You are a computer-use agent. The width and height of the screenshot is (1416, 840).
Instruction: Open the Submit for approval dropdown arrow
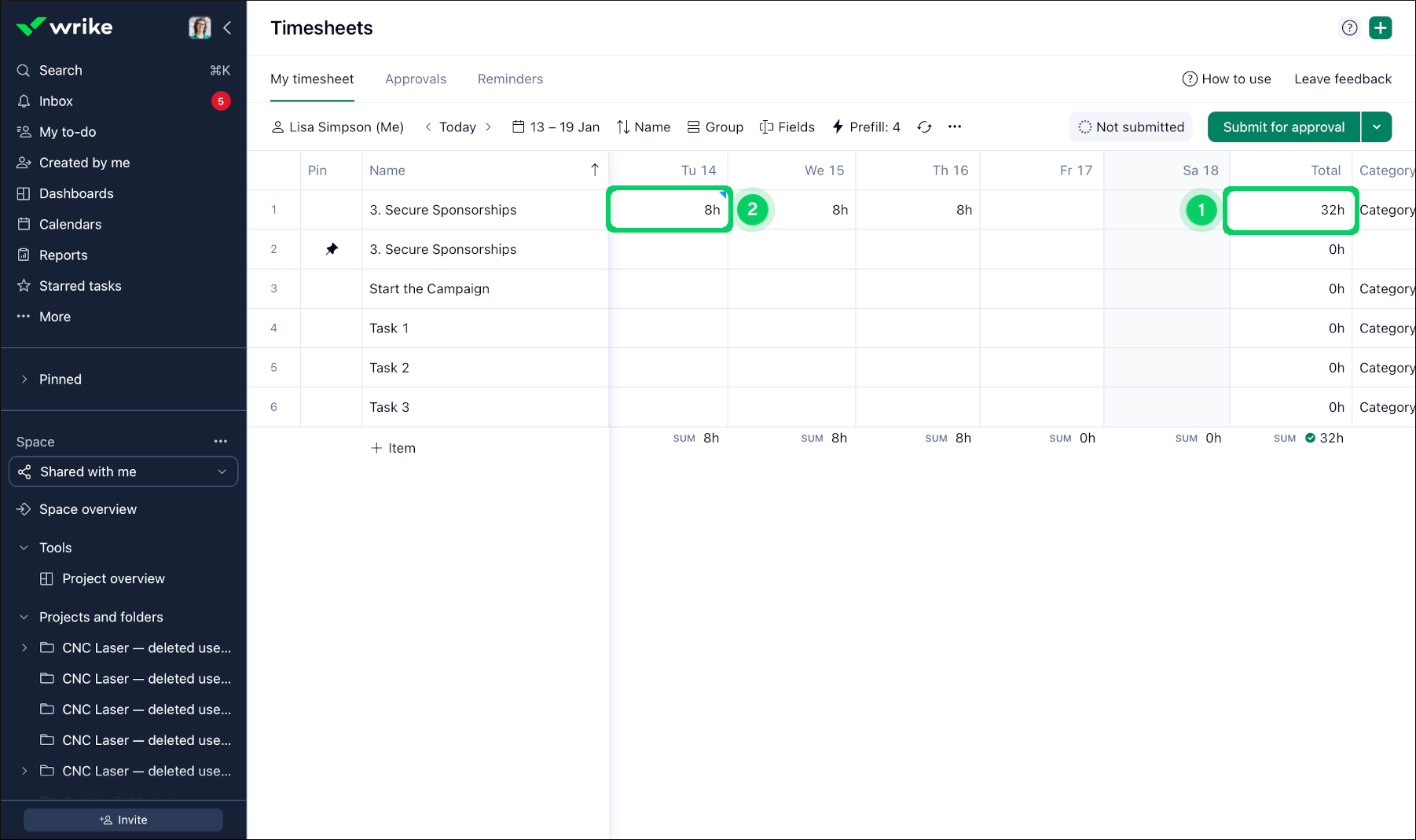click(x=1377, y=127)
